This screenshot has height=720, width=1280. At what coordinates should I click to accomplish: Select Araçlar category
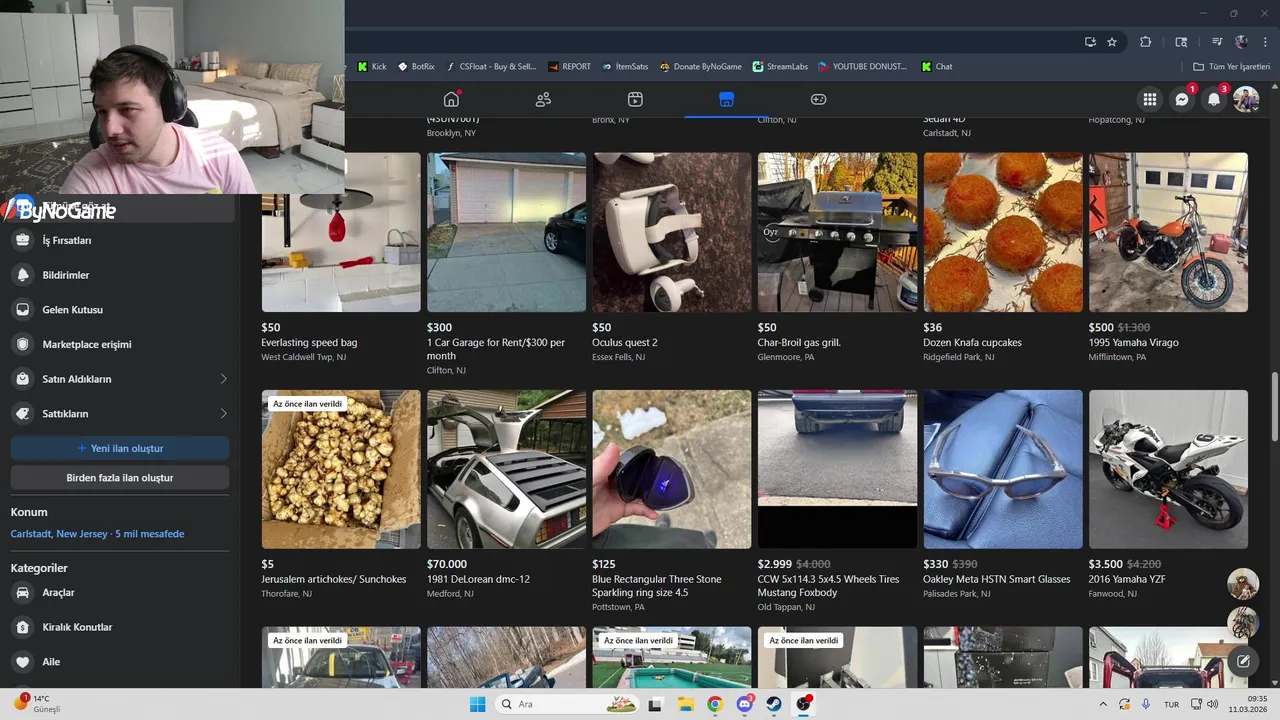pos(120,593)
